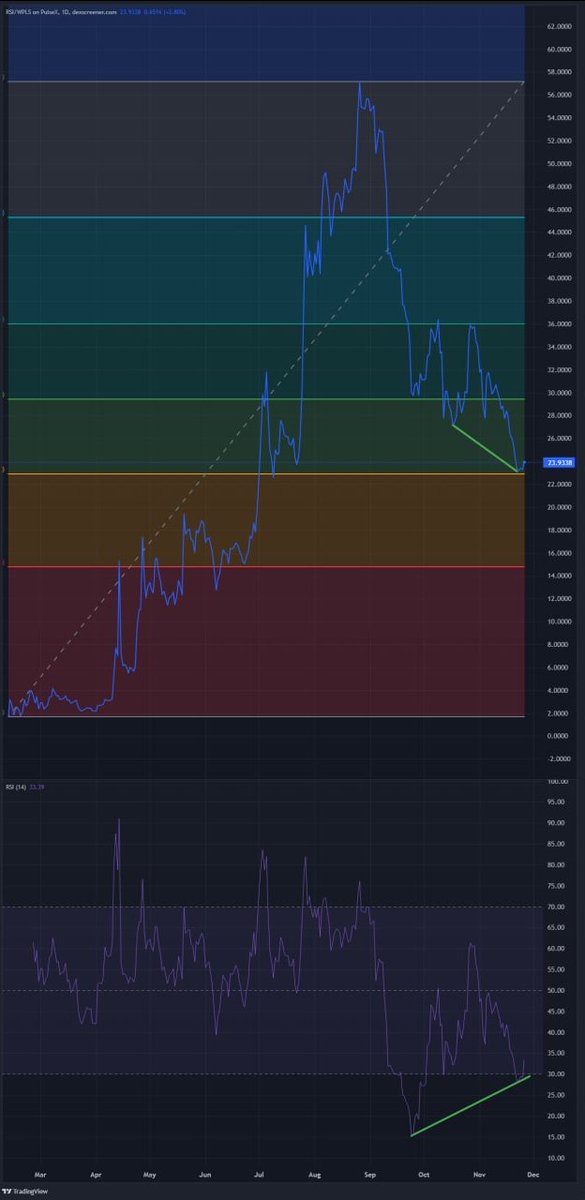Viewport: 585px width, 1200px height.
Task: Select green trend line on RSI pane
Action: 471,1105
